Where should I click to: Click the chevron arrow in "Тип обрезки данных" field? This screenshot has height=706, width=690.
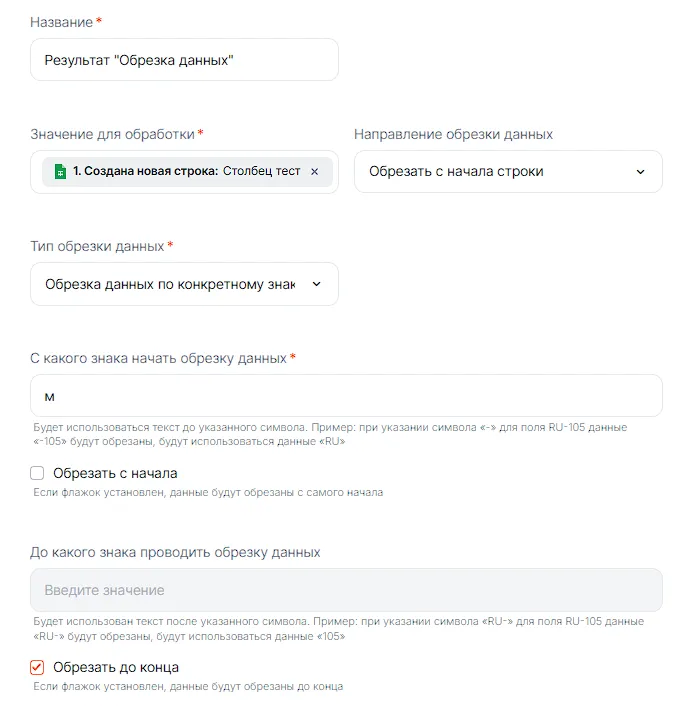[x=317, y=284]
